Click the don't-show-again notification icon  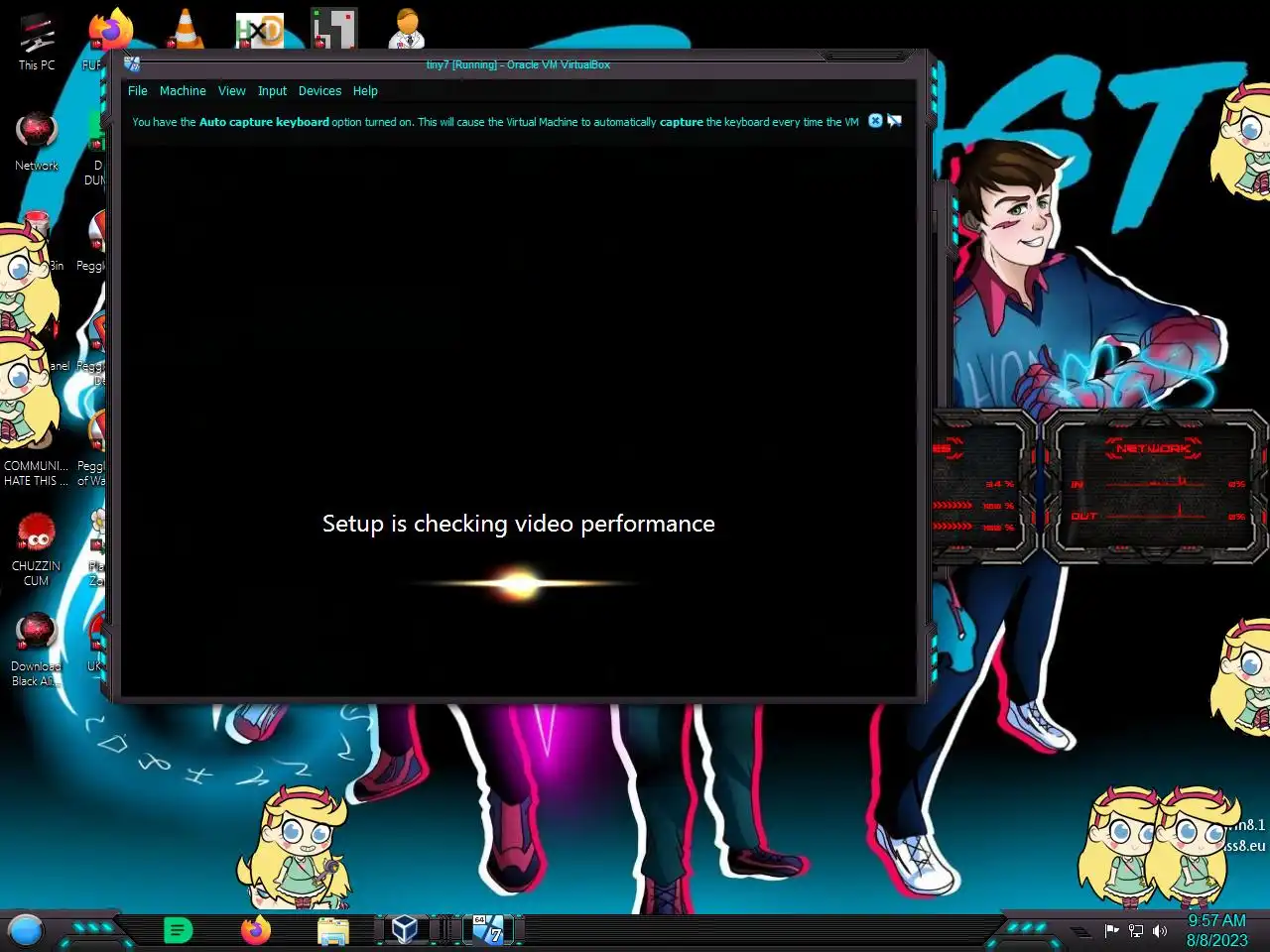[x=894, y=121]
